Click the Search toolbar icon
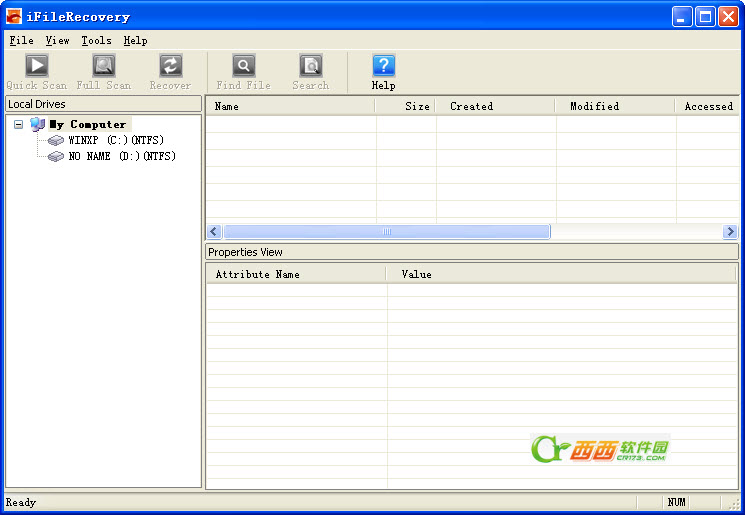 (310, 66)
